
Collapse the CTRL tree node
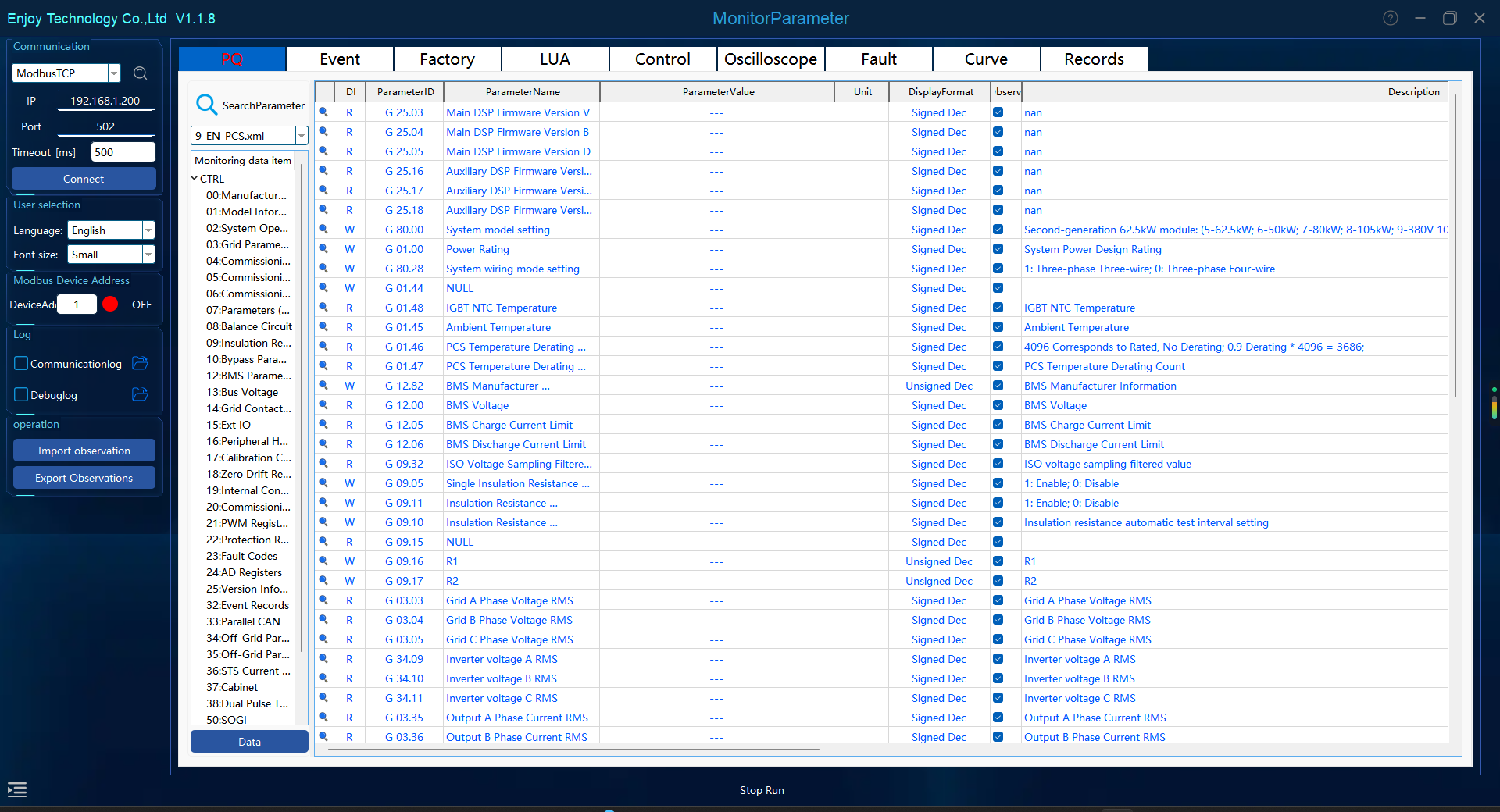[x=195, y=179]
